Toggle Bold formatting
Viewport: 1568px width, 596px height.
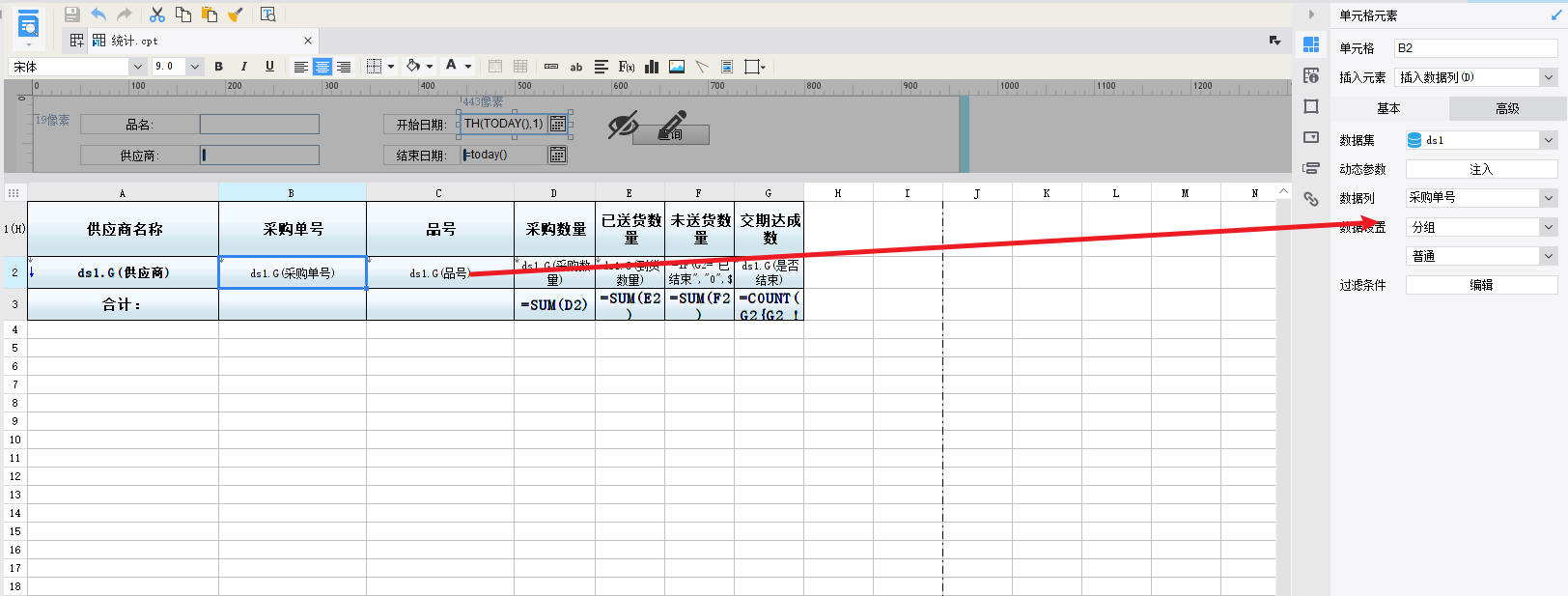[x=218, y=67]
